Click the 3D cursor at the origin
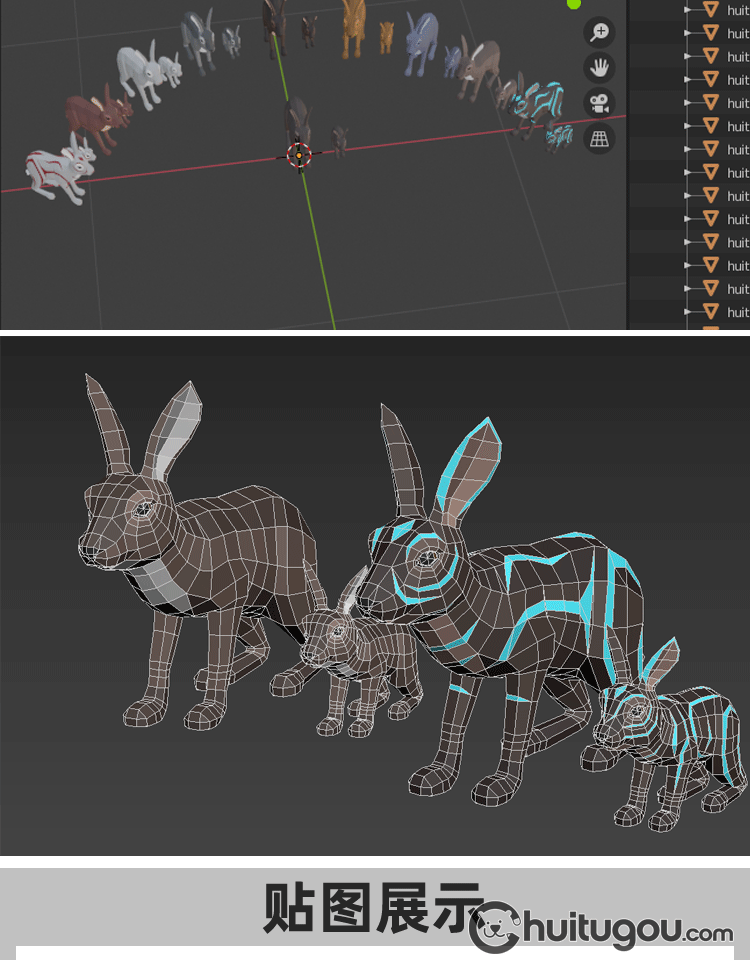750x960 pixels. pos(299,155)
